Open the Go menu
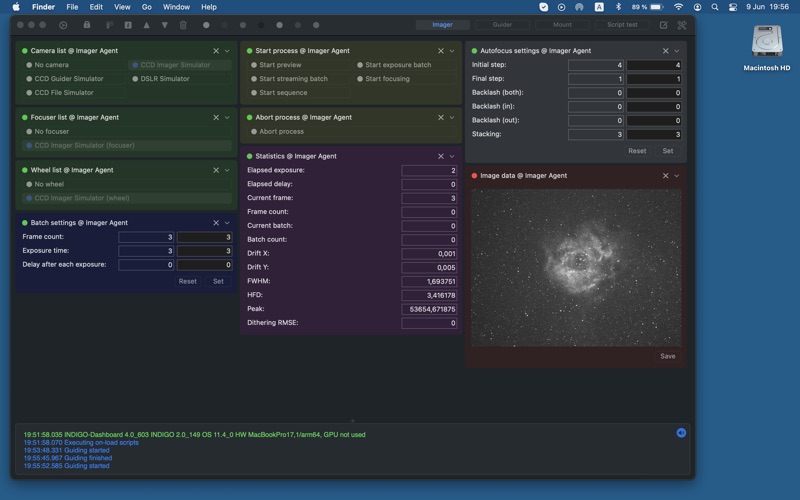 [x=147, y=7]
